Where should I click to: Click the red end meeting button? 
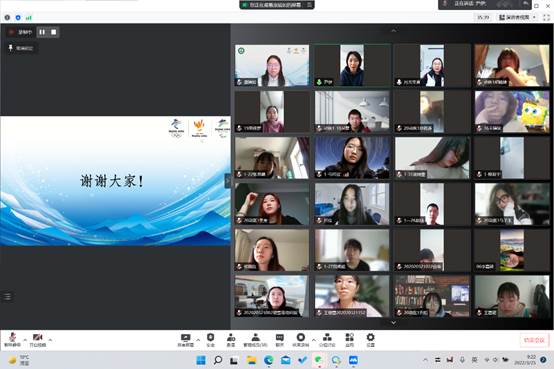[x=534, y=340]
